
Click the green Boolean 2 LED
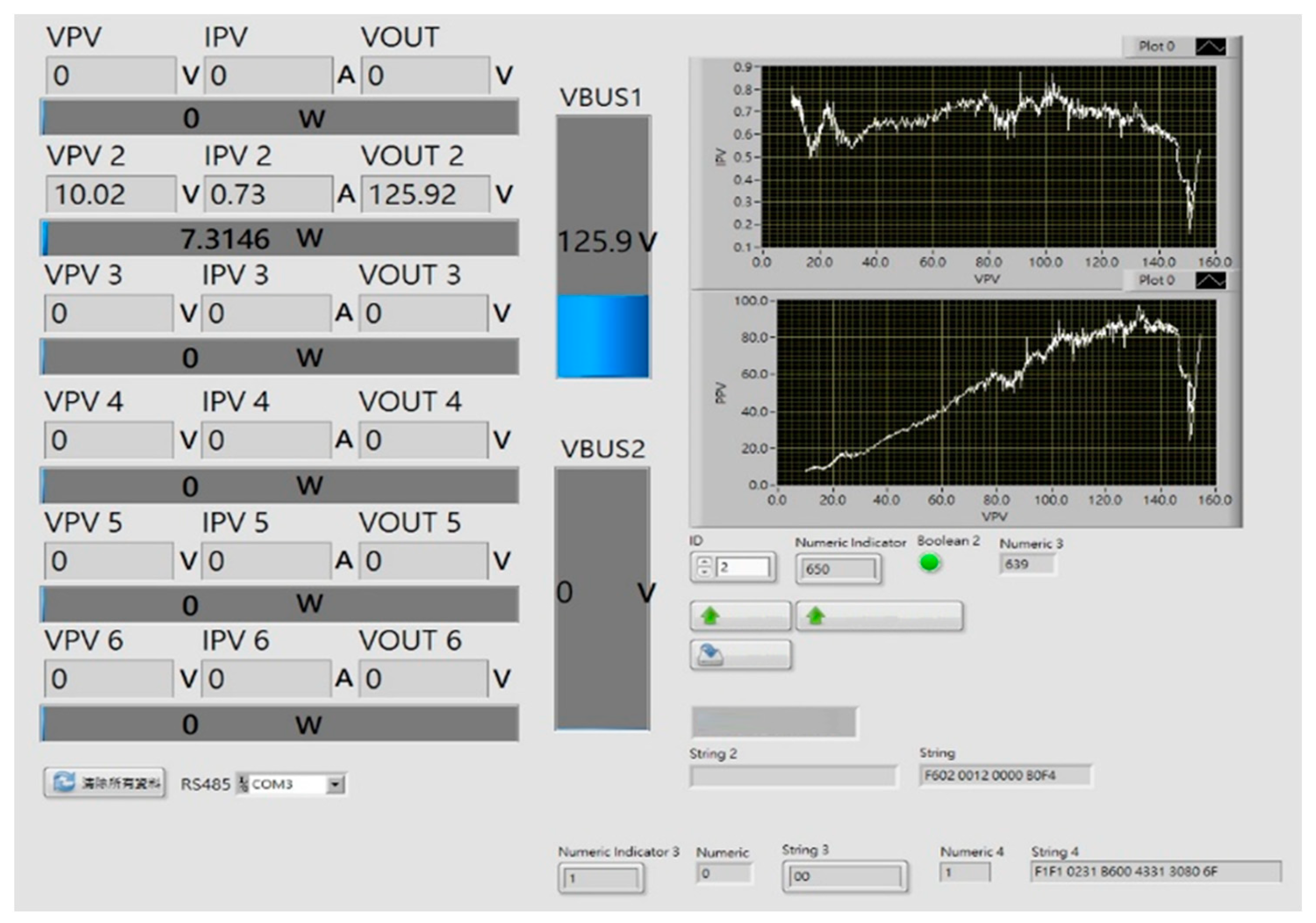(x=930, y=563)
